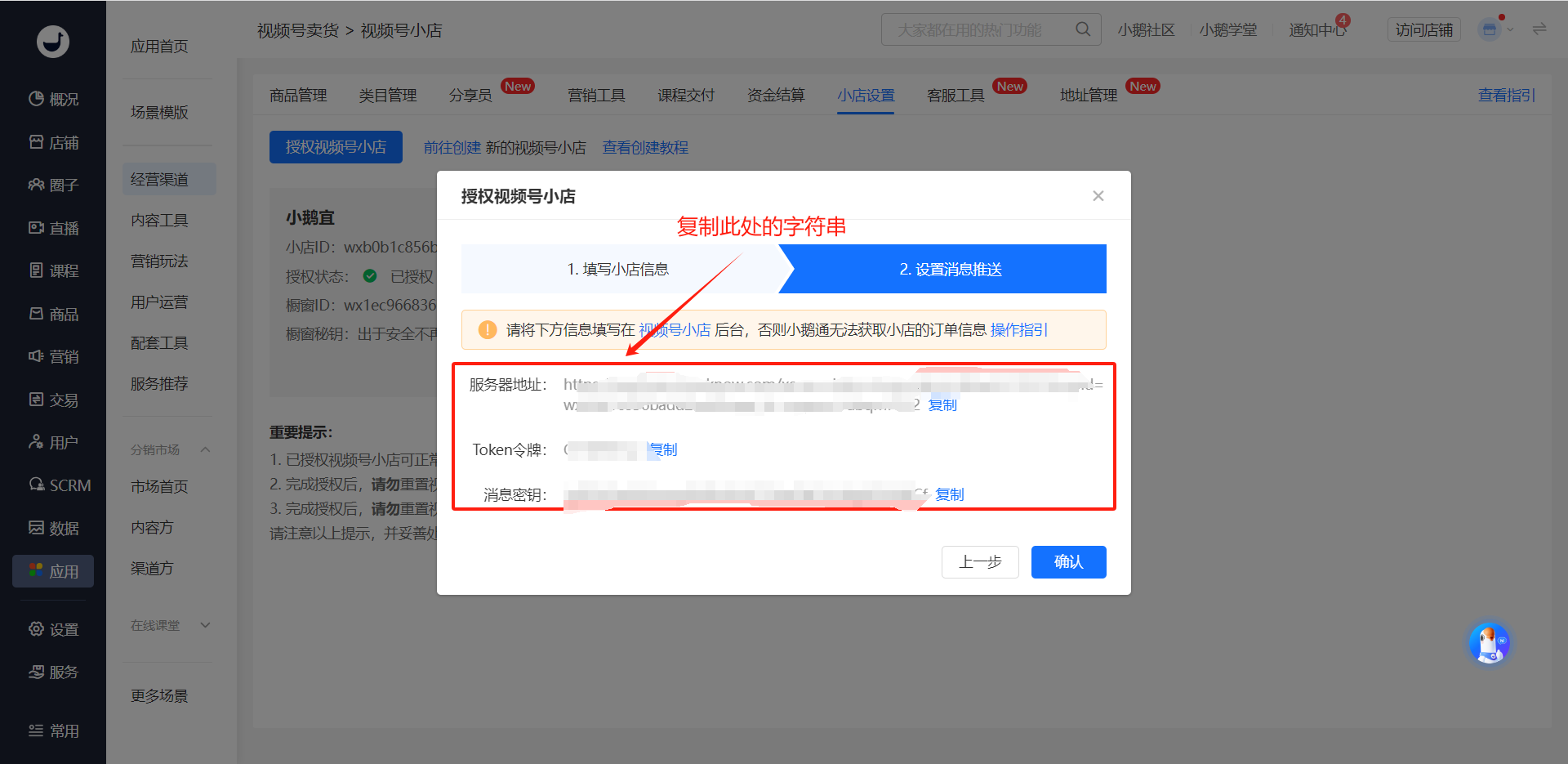This screenshot has width=1568, height=764.
Task: Switch to the 商品管理 tab
Action: click(x=298, y=96)
